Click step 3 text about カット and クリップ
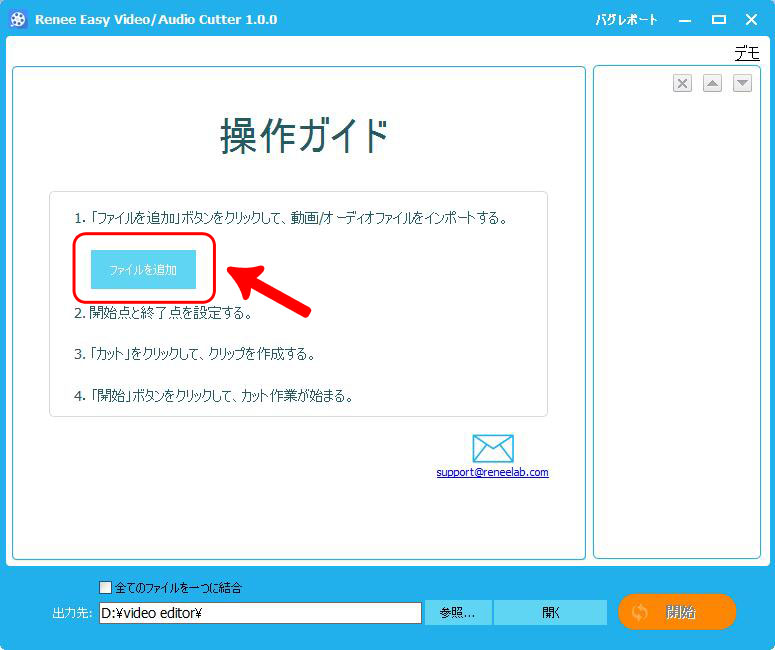775x650 pixels. 195,354
